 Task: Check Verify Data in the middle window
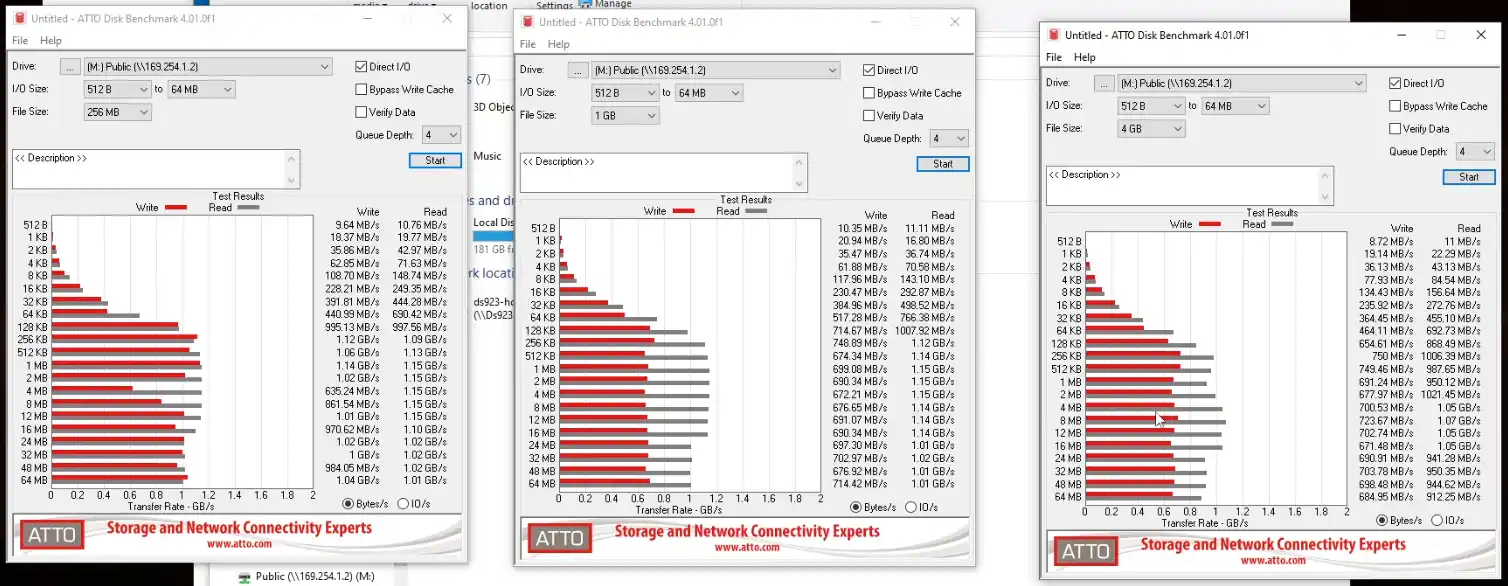point(869,116)
